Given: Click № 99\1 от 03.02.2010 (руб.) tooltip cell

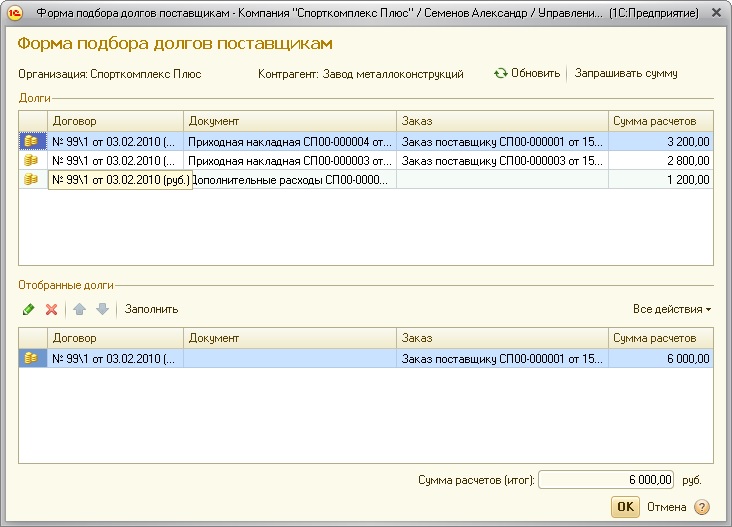Looking at the screenshot, I should pyautogui.click(x=120, y=180).
